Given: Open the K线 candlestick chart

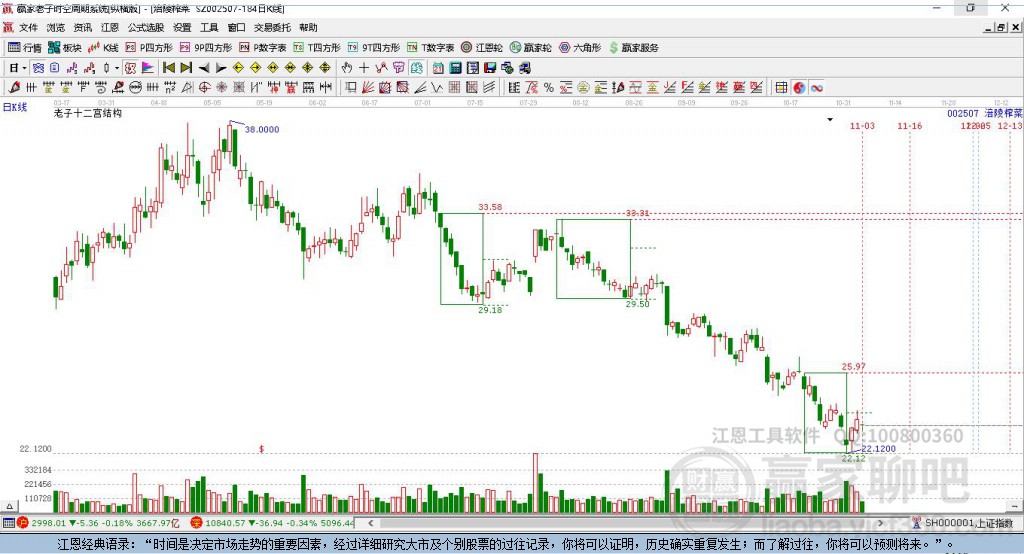Looking at the screenshot, I should 103,48.
